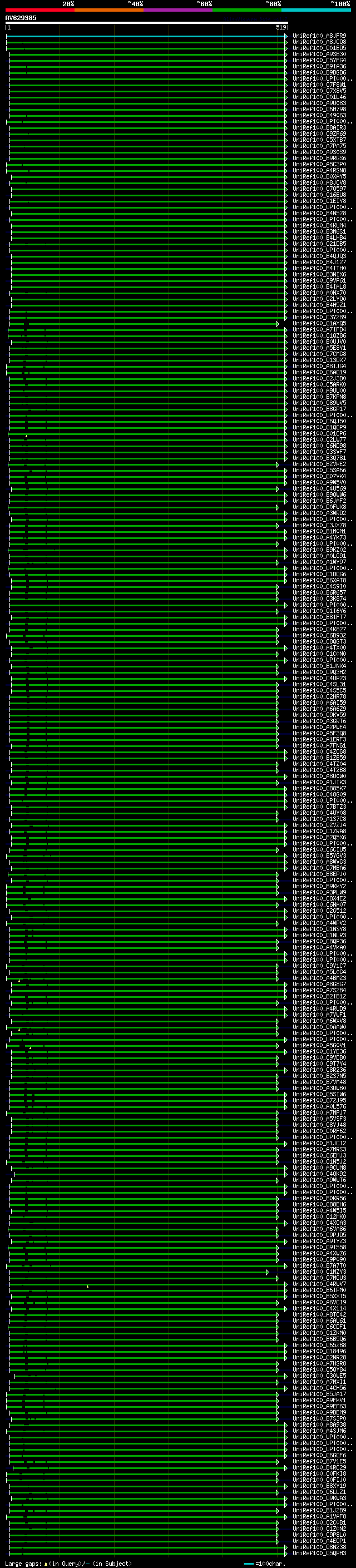Screen dimensions: 356x1568
Task: Click the red 20% identity legend segment
Action: [39, 10]
